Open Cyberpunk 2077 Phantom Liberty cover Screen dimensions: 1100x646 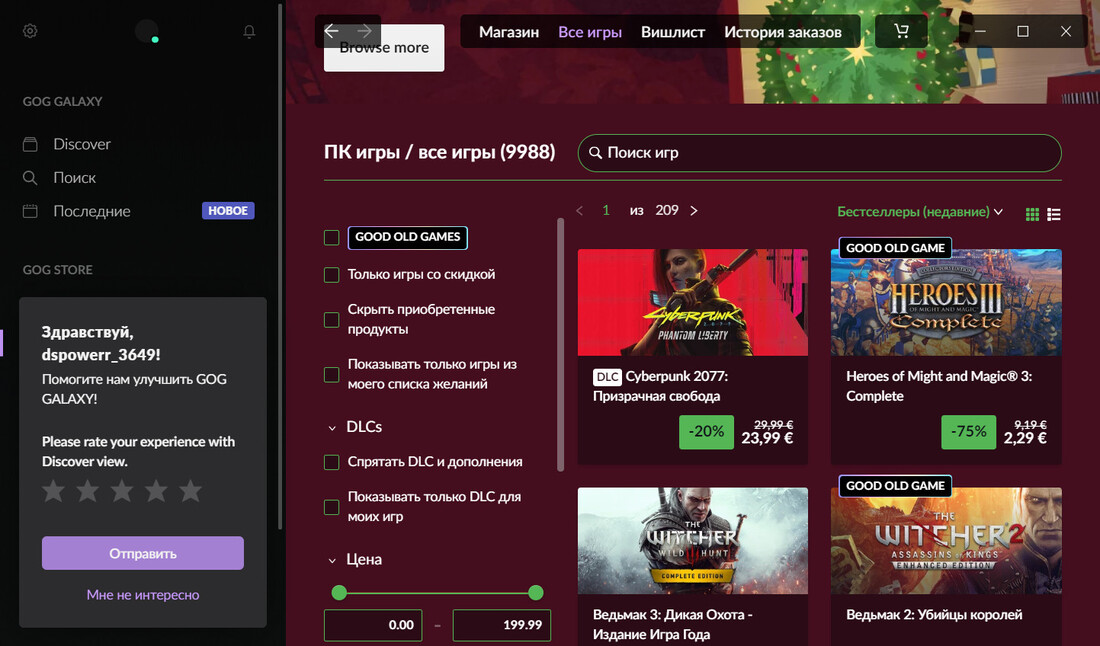click(692, 302)
